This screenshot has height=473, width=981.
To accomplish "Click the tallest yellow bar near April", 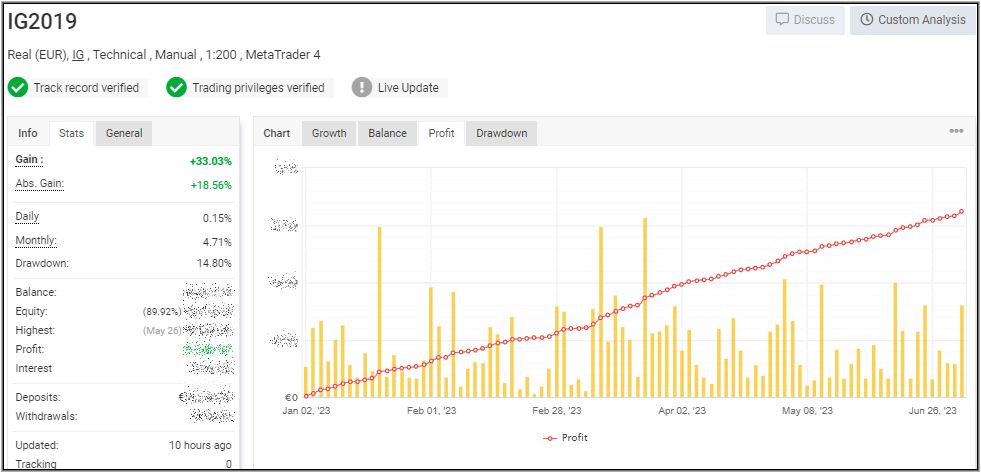I will (x=645, y=300).
